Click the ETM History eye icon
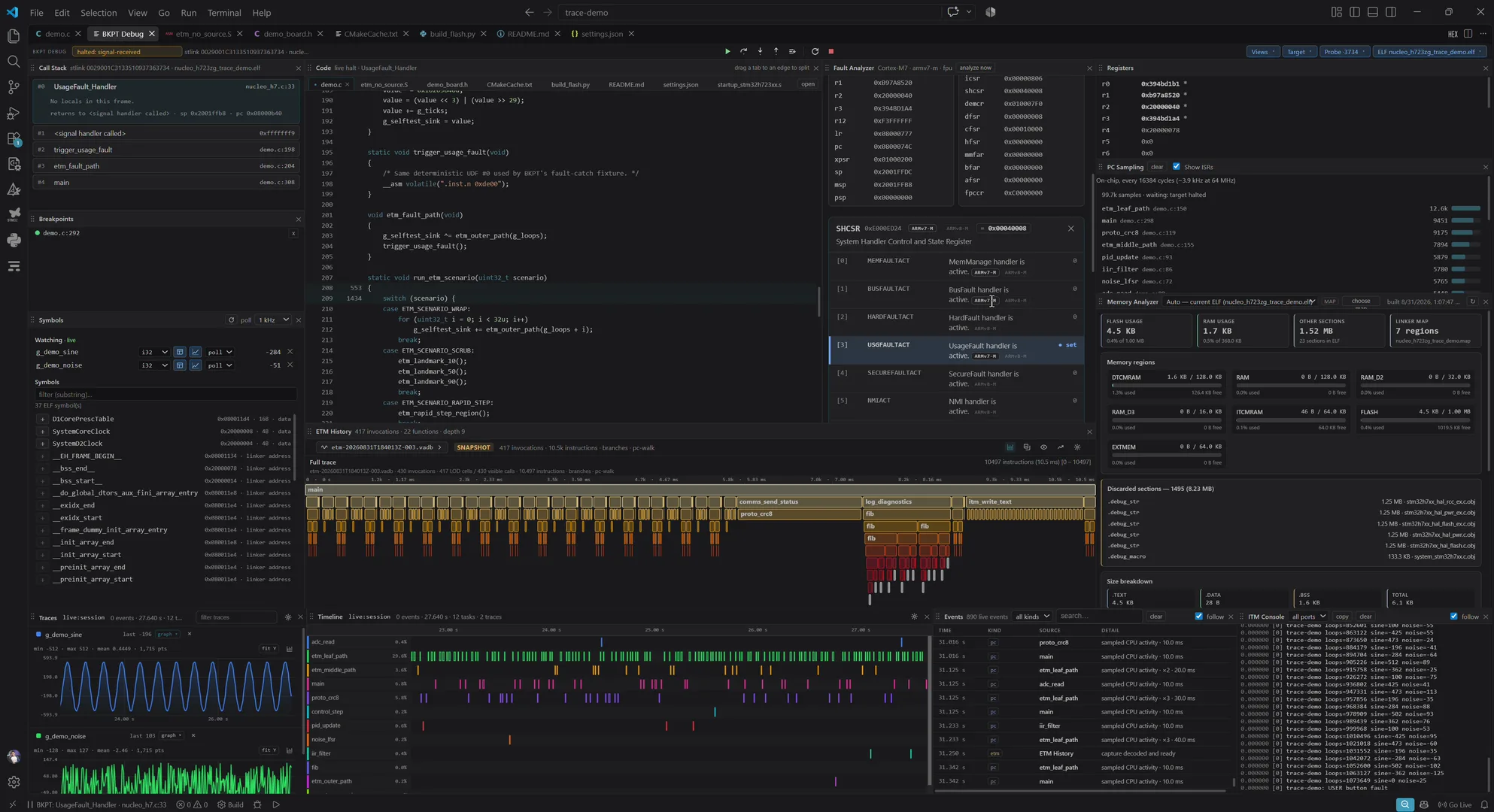This screenshot has height=812, width=1494. (x=1043, y=447)
